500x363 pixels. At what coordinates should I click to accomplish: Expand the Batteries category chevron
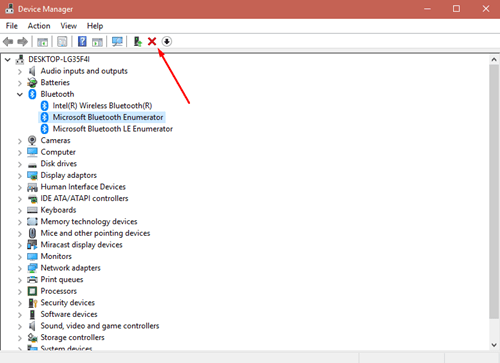pos(20,83)
